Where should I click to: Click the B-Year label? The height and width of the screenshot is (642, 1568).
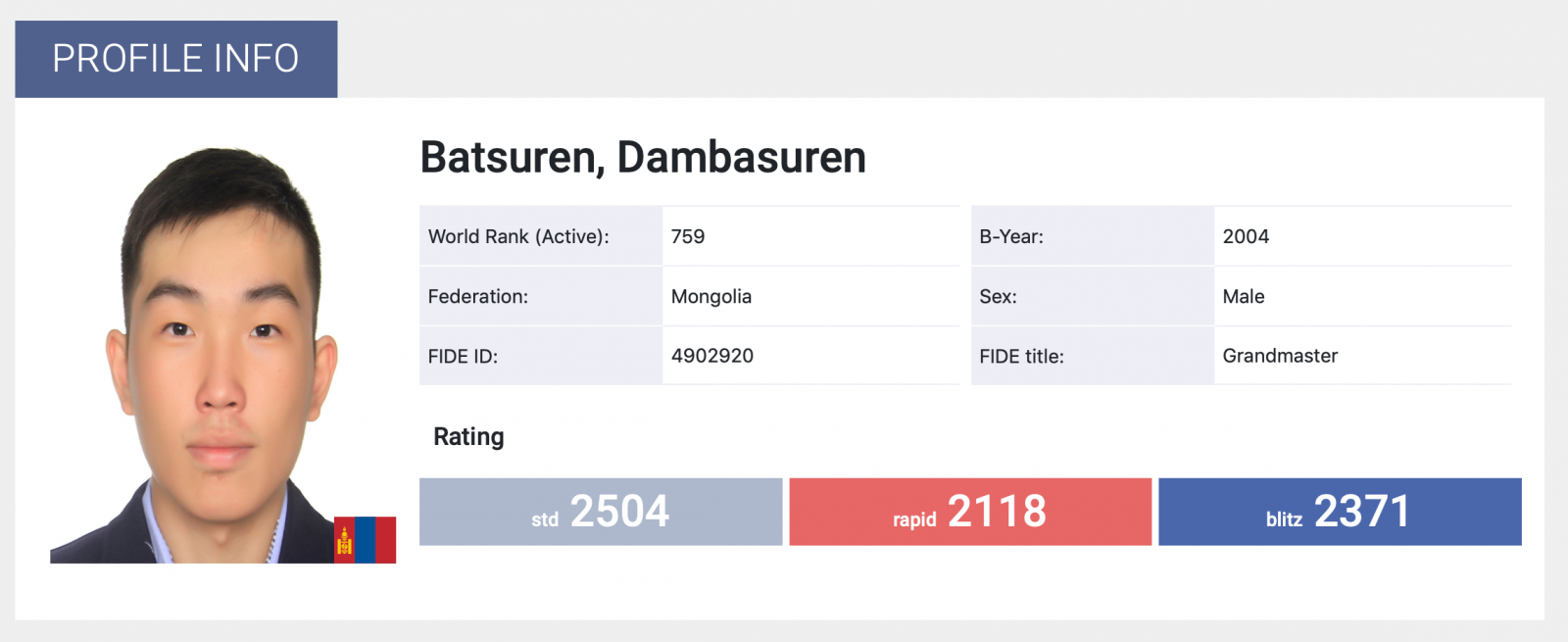tap(1011, 236)
